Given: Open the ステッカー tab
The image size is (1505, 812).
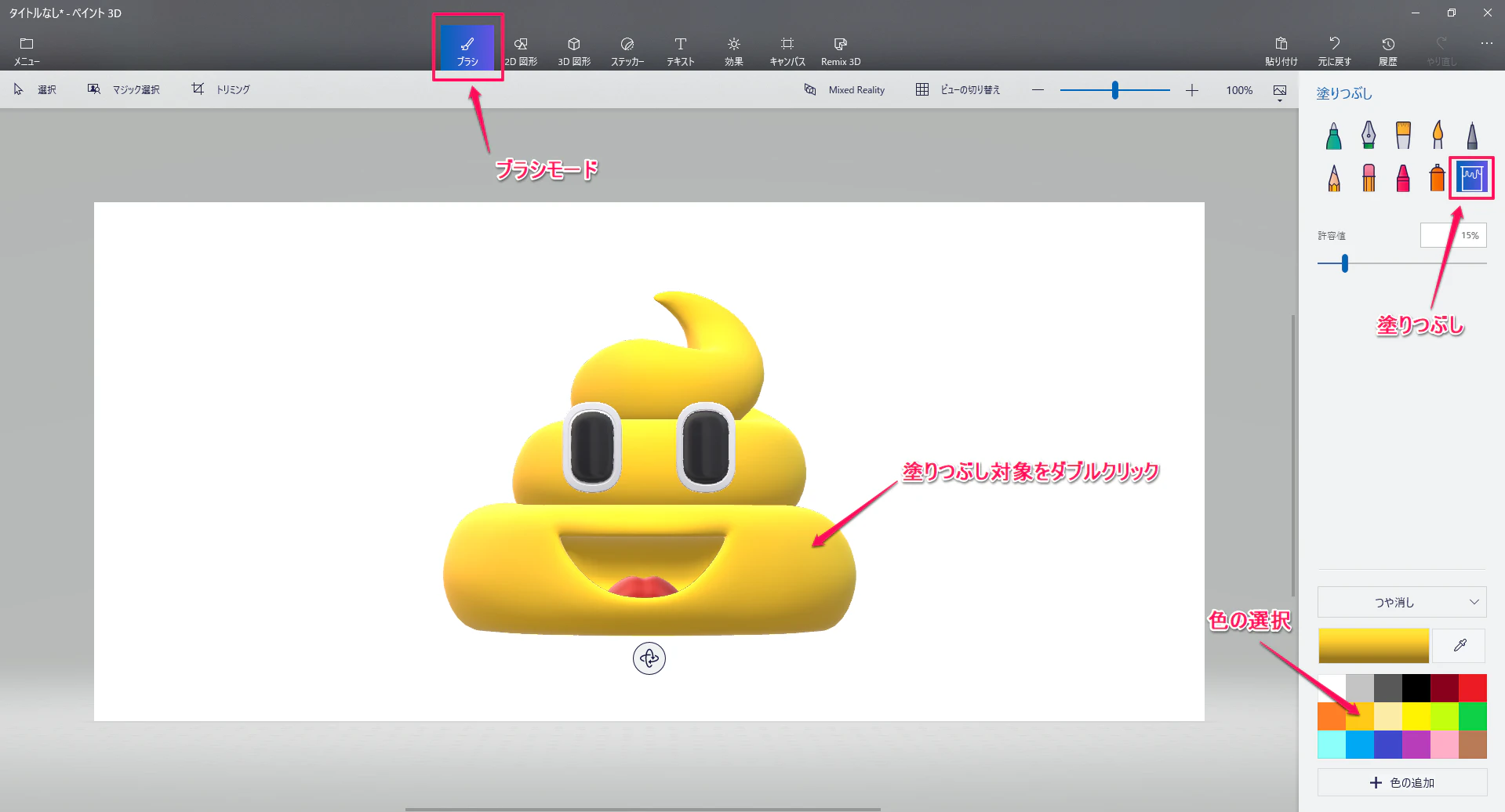Looking at the screenshot, I should point(627,50).
